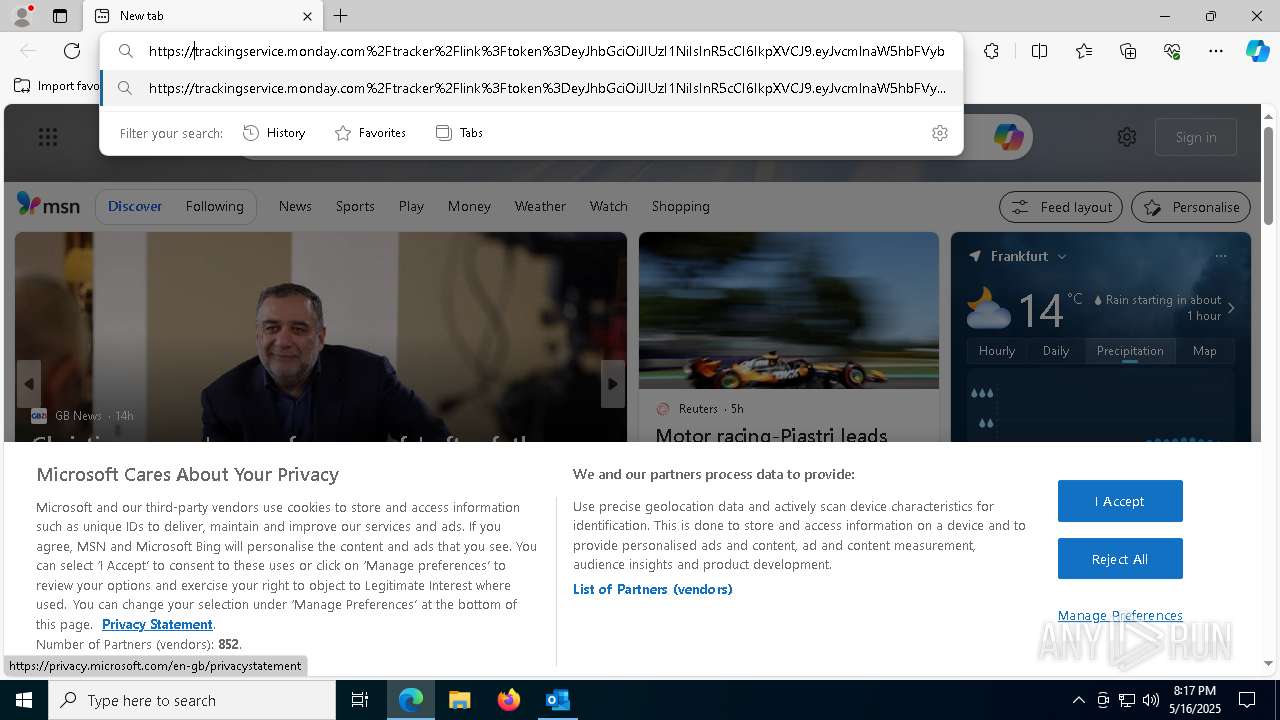The image size is (1280, 720).
Task: Select the Precipitation weather tab
Action: [x=1130, y=351]
